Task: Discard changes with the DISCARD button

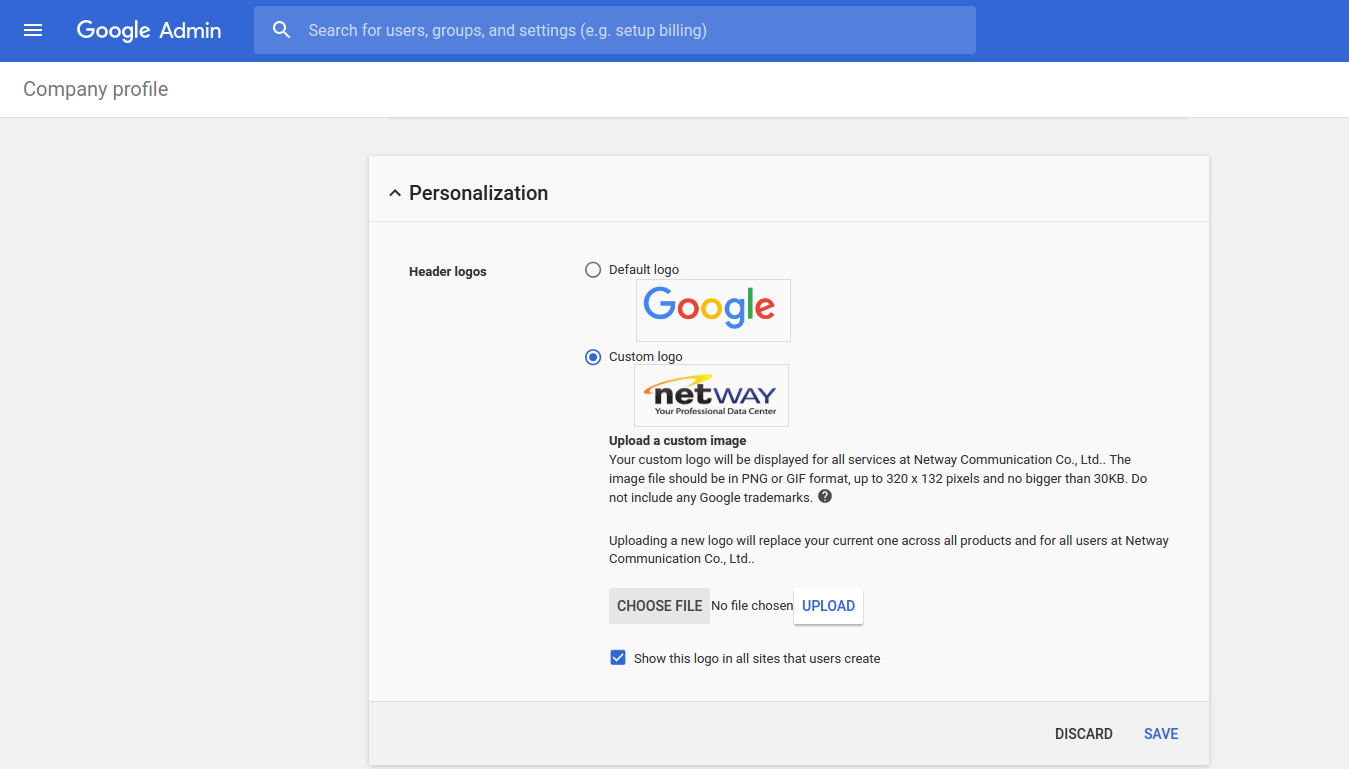Action: [x=1083, y=734]
